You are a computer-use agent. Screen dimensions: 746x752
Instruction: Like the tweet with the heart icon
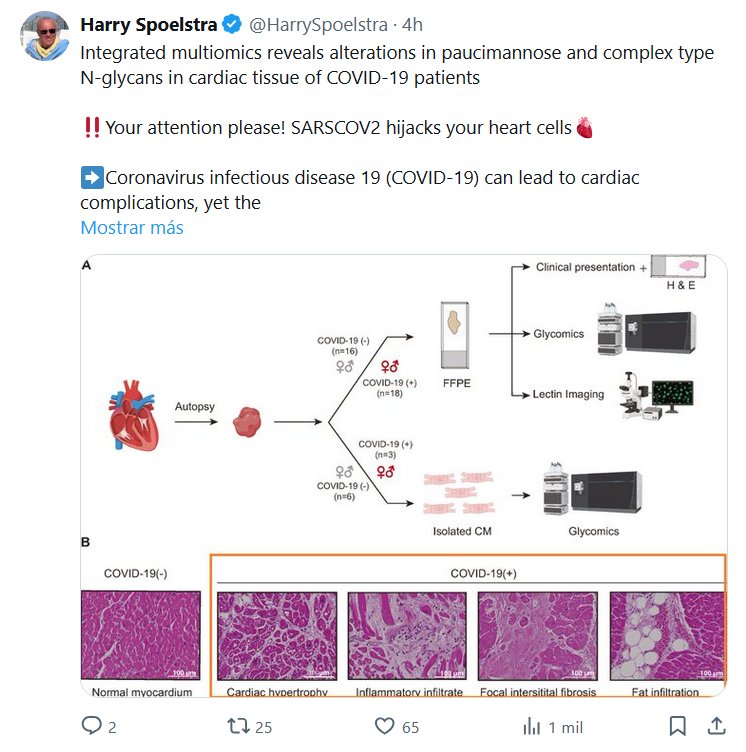[x=385, y=726]
